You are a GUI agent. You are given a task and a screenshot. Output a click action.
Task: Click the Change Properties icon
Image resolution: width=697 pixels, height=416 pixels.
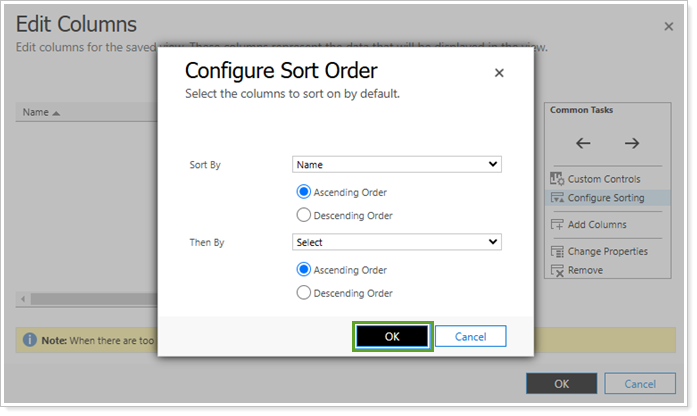pos(558,252)
